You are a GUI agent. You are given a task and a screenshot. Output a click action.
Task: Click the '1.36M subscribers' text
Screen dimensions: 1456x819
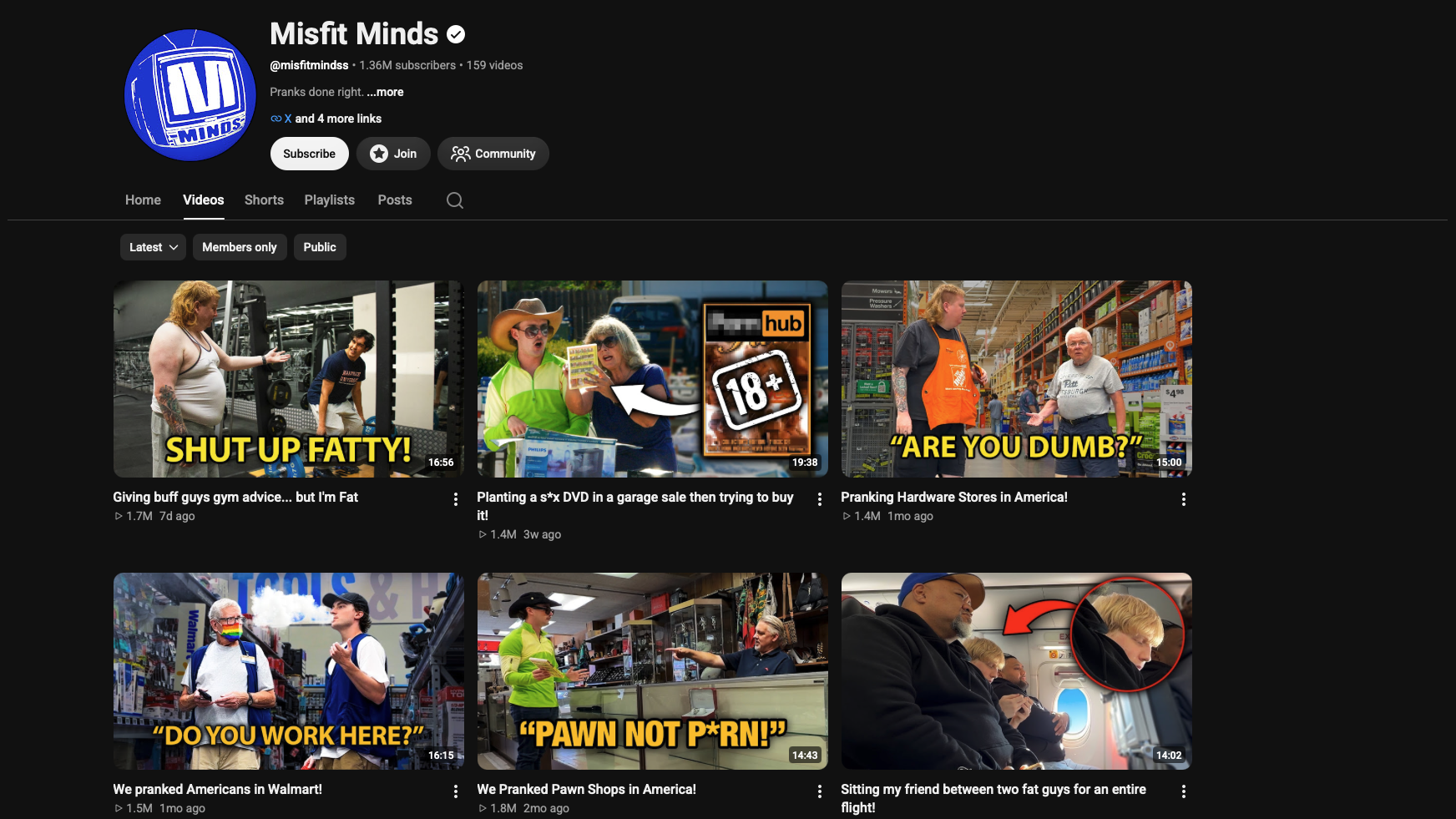click(x=407, y=65)
